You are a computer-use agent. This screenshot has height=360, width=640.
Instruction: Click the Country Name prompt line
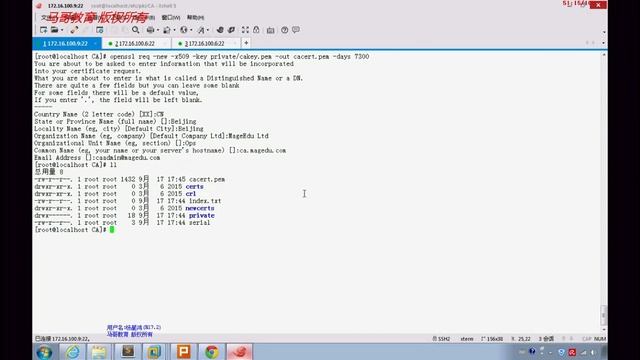[x=99, y=114]
